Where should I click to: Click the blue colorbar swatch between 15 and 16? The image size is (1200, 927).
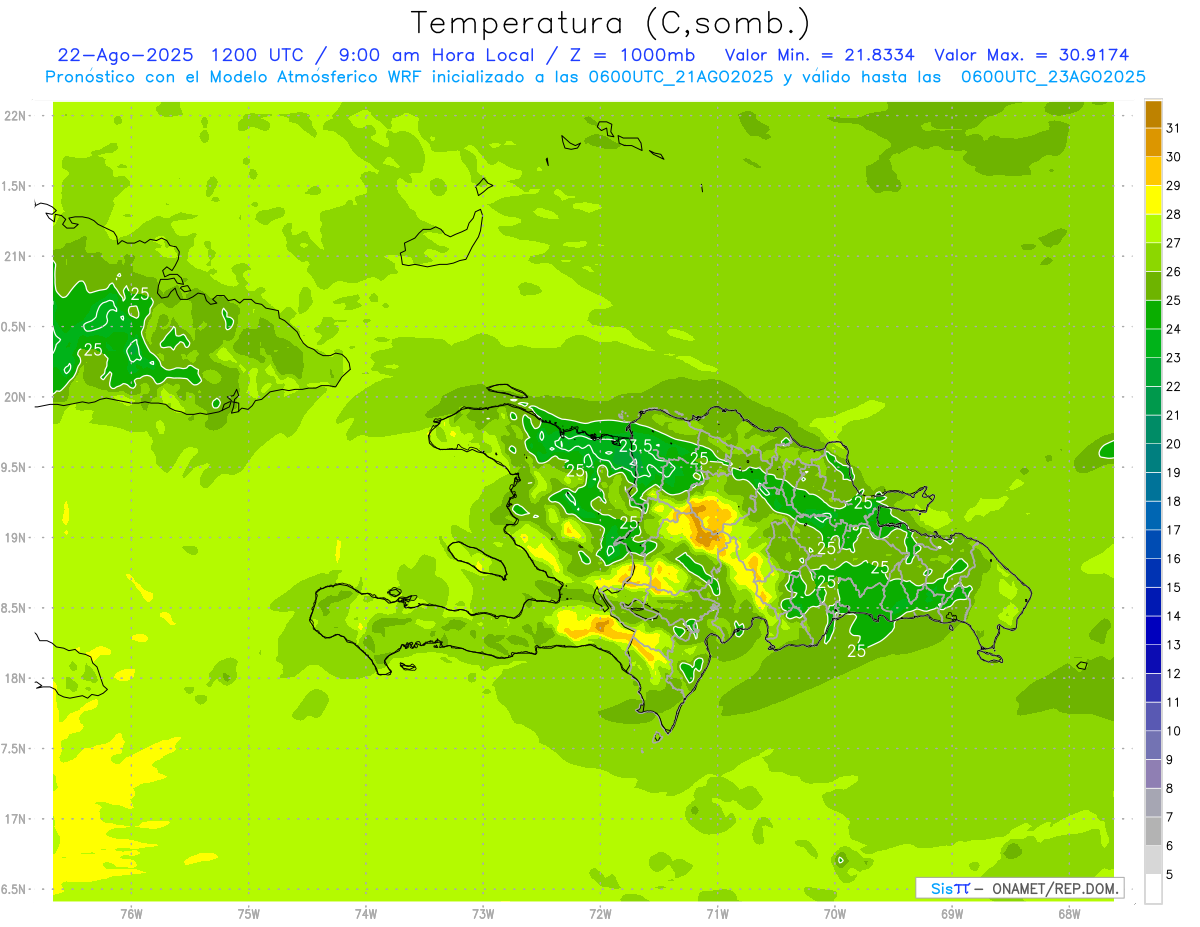1153,573
